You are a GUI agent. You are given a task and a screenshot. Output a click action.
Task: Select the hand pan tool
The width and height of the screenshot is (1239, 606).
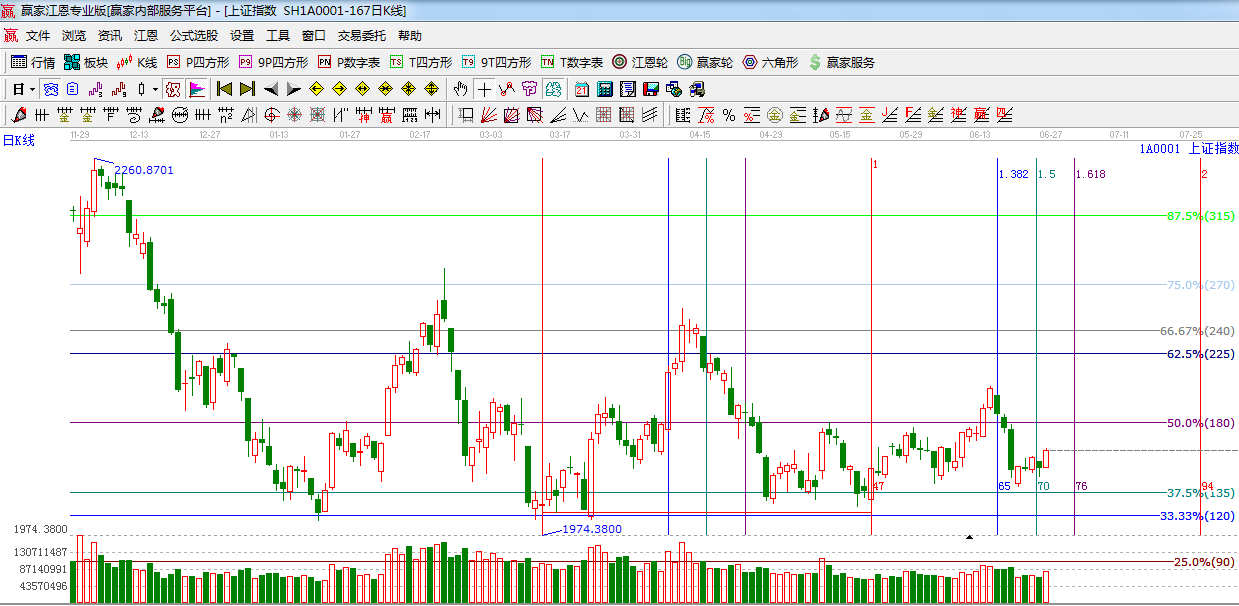(460, 89)
